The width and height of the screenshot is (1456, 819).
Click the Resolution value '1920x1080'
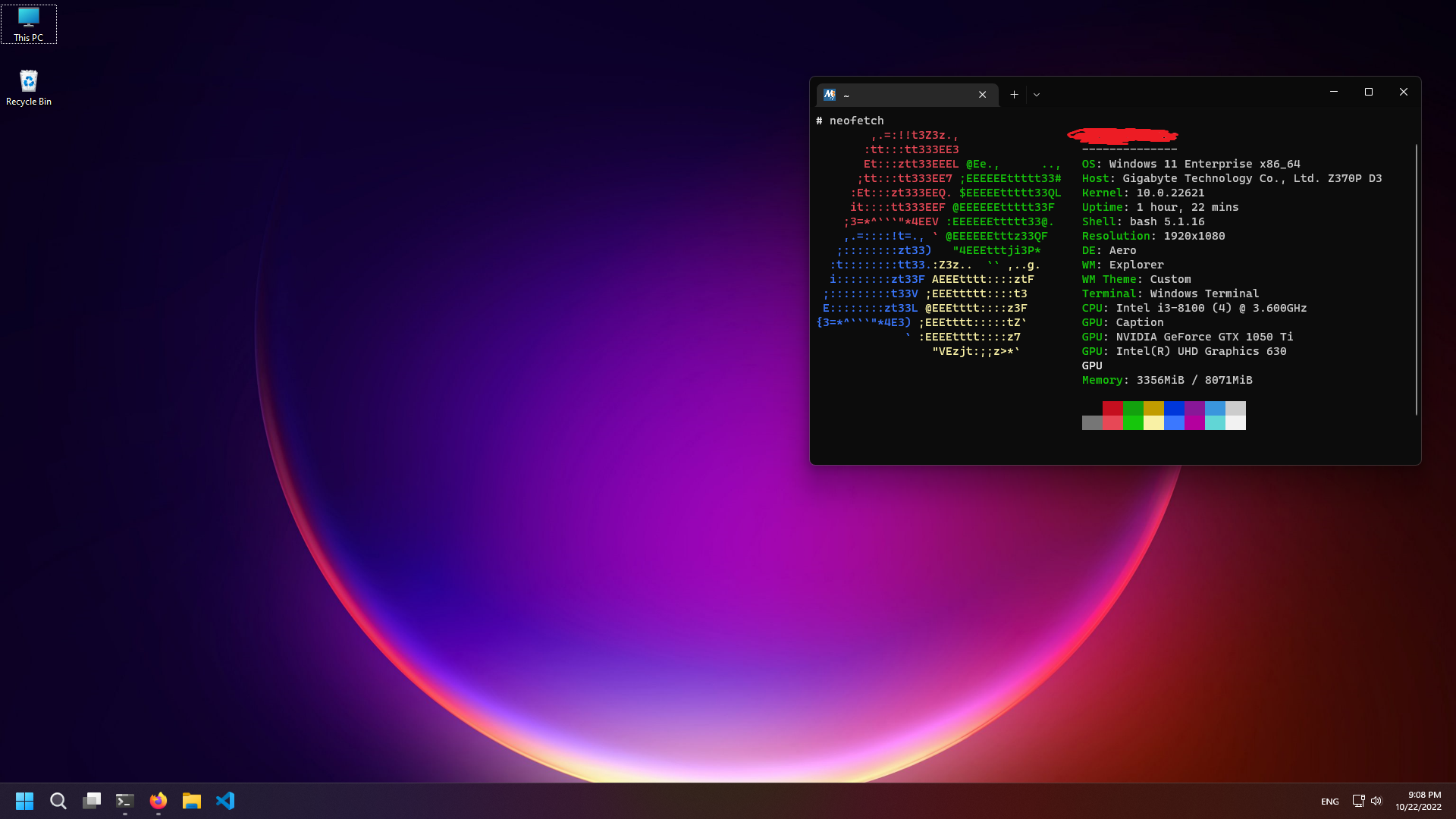click(x=1194, y=236)
